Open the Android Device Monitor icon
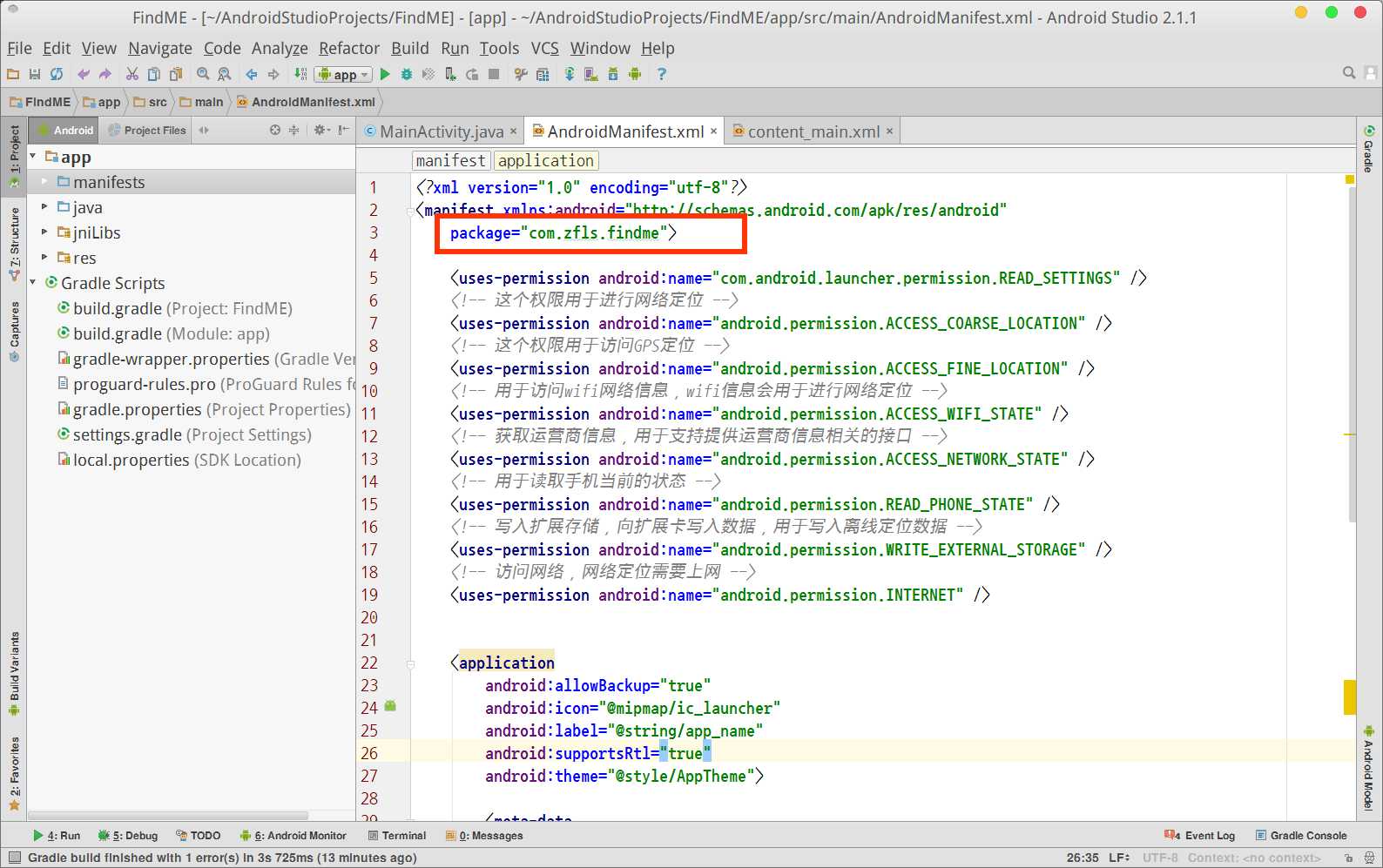This screenshot has height=868, width=1383. point(635,74)
